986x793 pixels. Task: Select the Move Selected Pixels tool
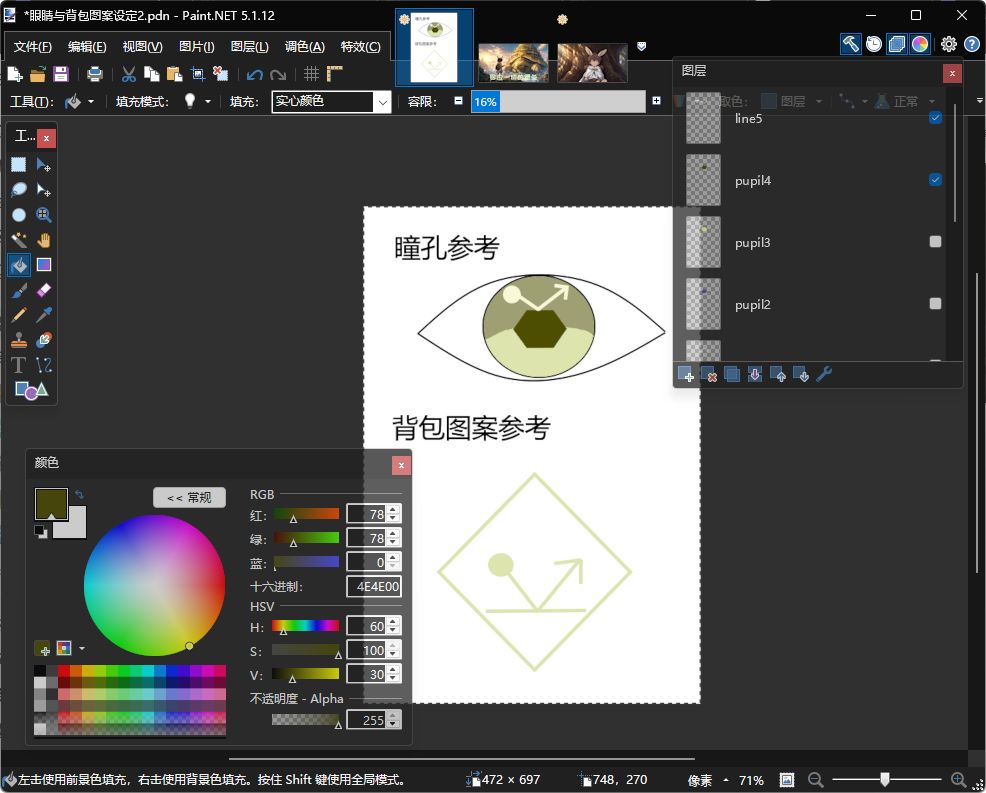[43, 165]
